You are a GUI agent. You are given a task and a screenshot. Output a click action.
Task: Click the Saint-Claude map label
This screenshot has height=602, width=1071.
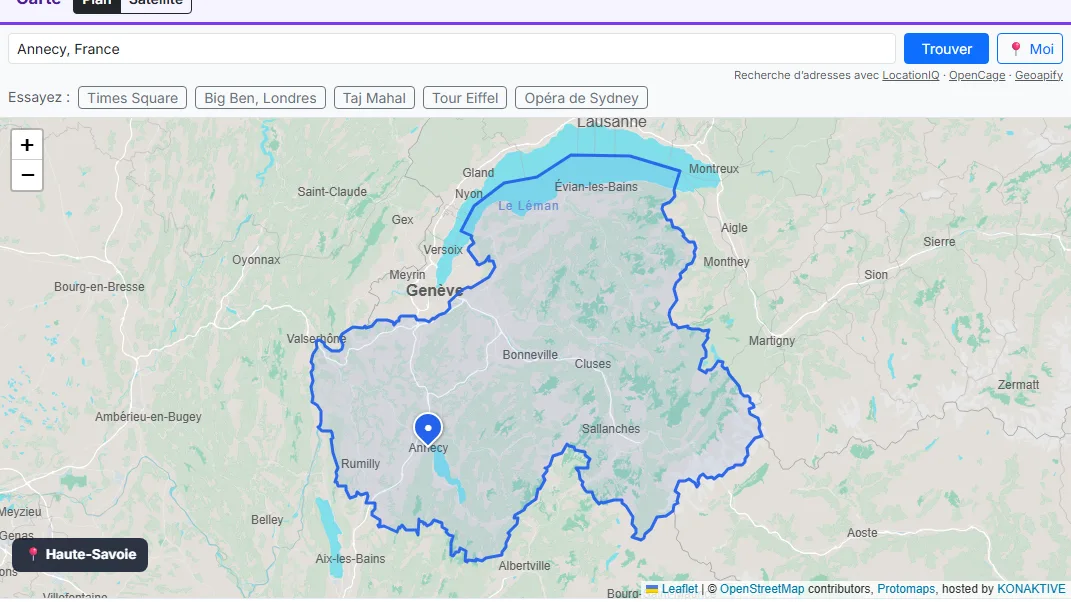332,192
